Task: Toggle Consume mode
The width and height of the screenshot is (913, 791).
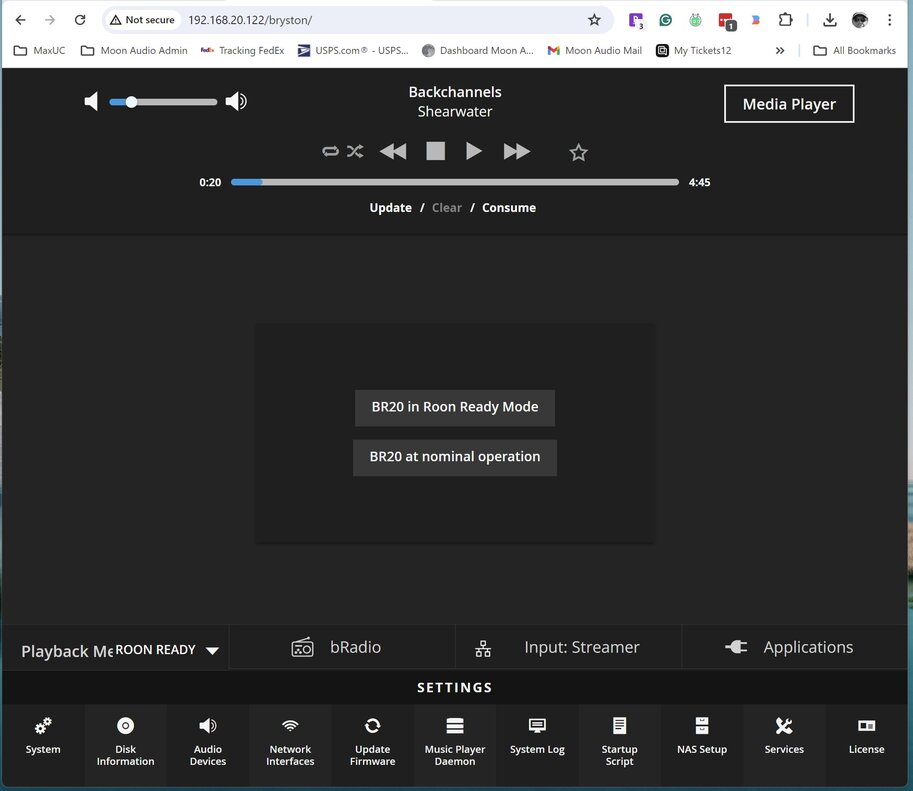Action: click(x=509, y=208)
